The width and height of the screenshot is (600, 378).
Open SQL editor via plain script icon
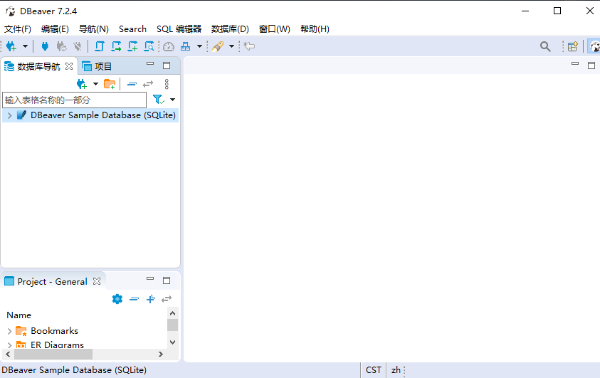click(99, 46)
